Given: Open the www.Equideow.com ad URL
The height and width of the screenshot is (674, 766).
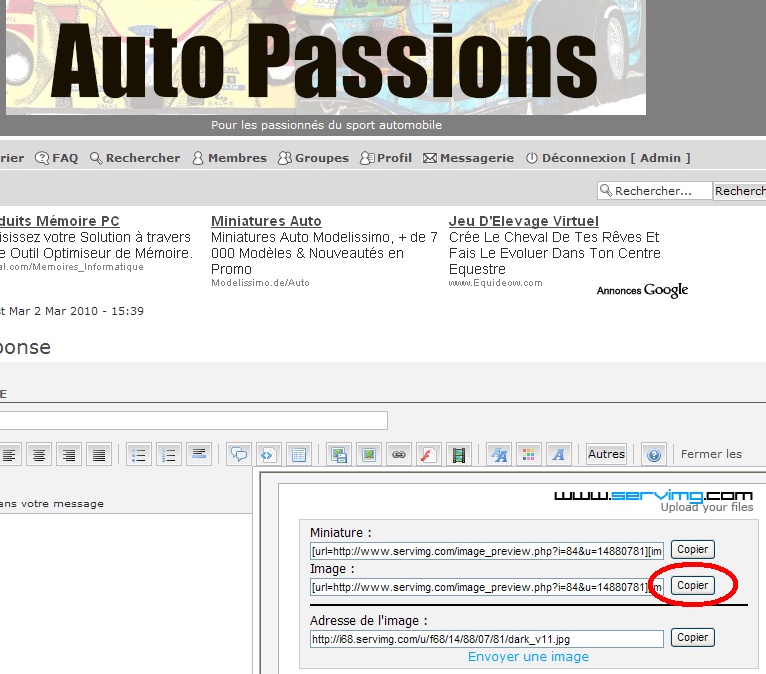Looking at the screenshot, I should click(x=495, y=283).
